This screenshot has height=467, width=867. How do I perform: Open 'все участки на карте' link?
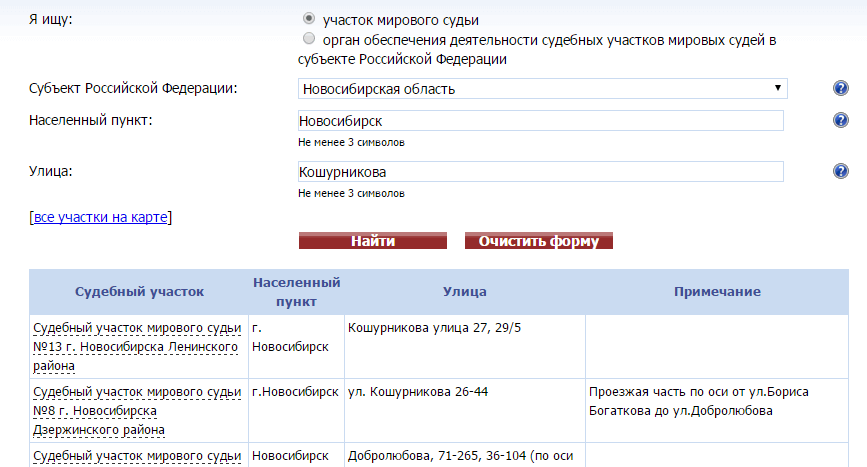click(x=101, y=216)
